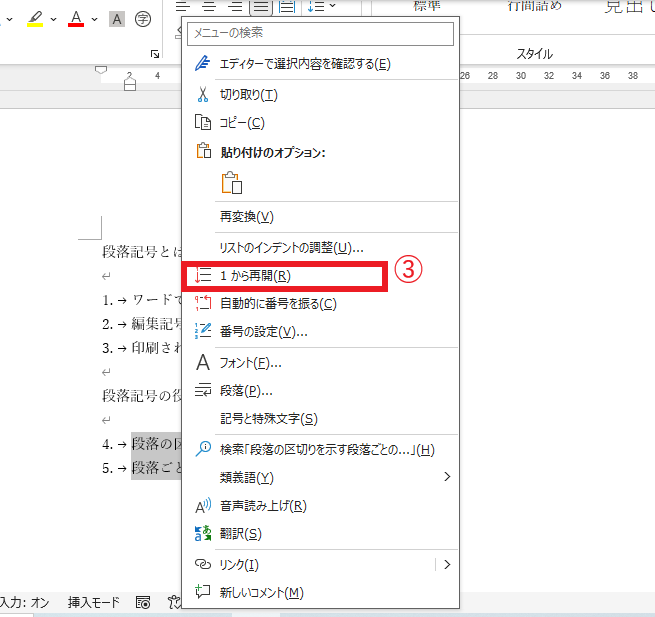Click the line 3. 印刷され
This screenshot has width=655, height=617.
pyautogui.click(x=142, y=348)
